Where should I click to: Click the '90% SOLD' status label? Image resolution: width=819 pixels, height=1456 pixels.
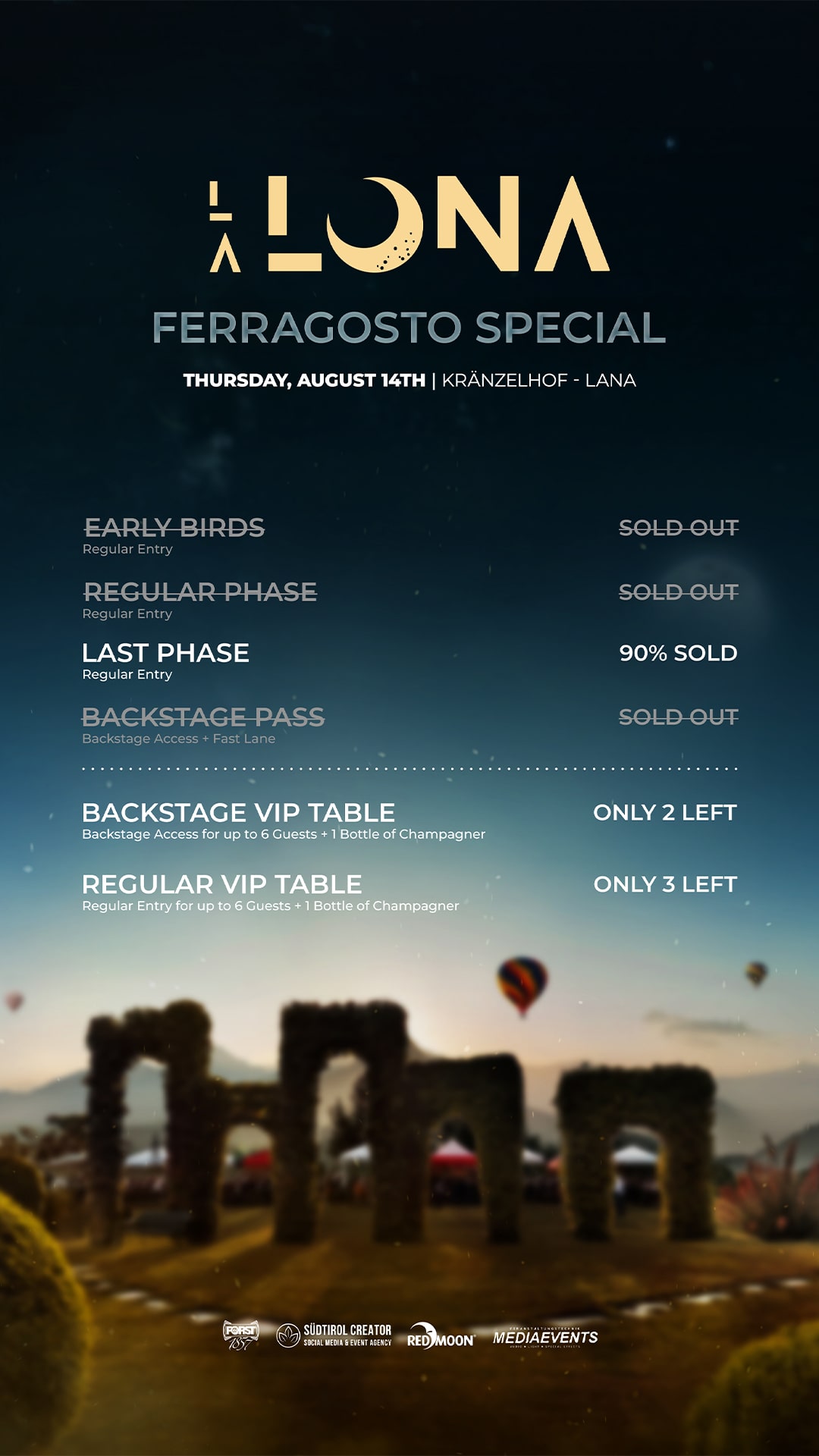(678, 654)
